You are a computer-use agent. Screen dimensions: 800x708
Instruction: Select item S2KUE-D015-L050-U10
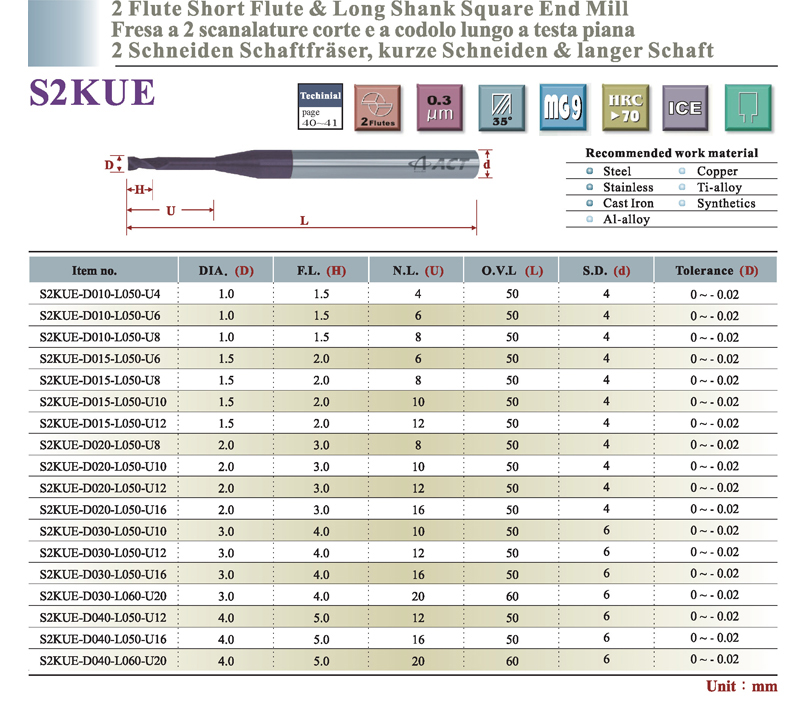[103, 402]
